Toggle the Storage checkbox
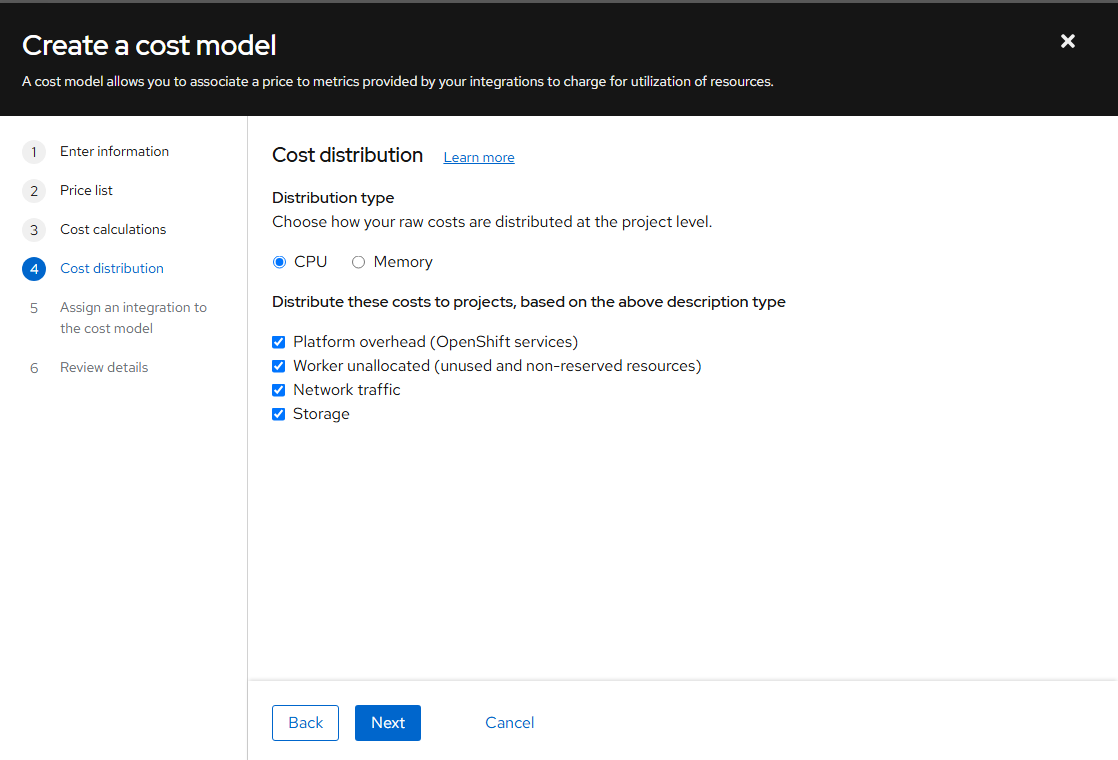This screenshot has height=760, width=1118. coord(279,414)
